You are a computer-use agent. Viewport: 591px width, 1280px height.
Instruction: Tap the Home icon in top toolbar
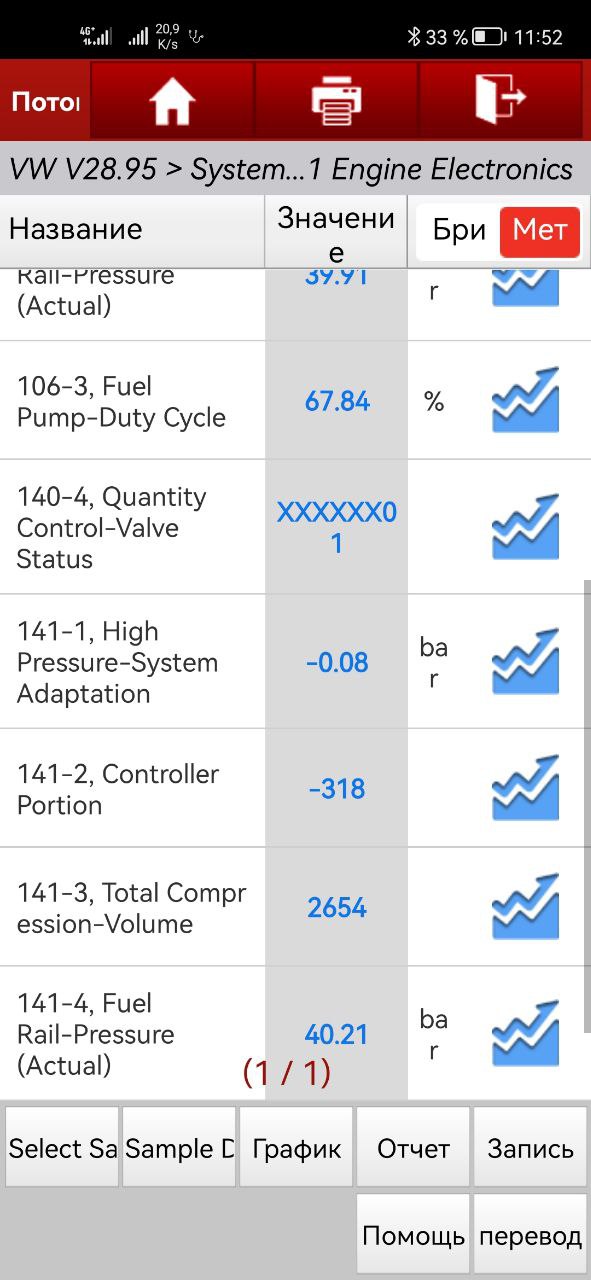pos(172,101)
